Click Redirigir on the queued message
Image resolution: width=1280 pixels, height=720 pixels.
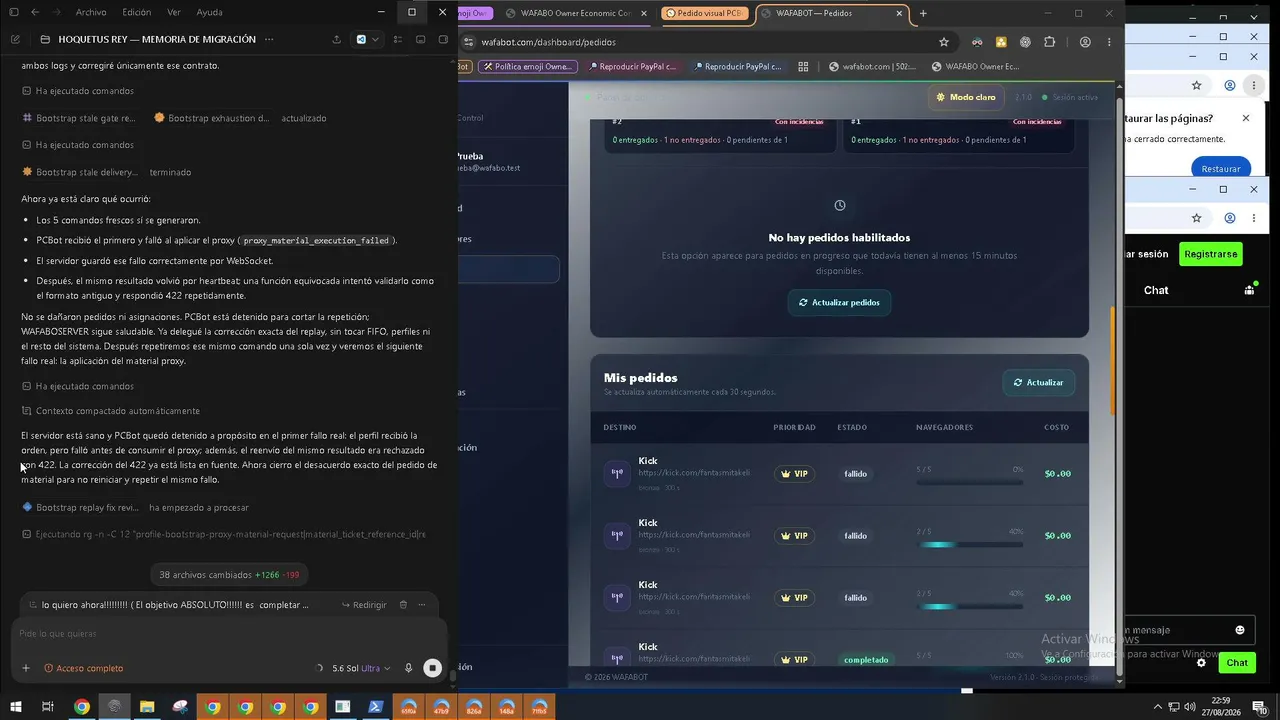pos(364,605)
